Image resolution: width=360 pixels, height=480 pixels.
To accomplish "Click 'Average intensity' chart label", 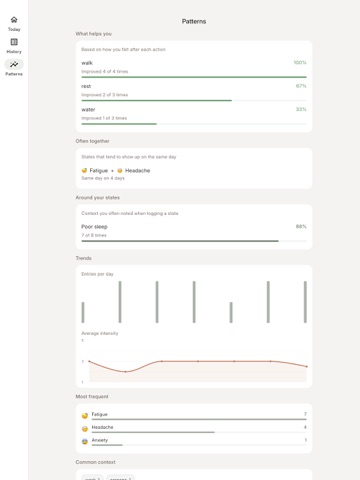I will coord(100,333).
